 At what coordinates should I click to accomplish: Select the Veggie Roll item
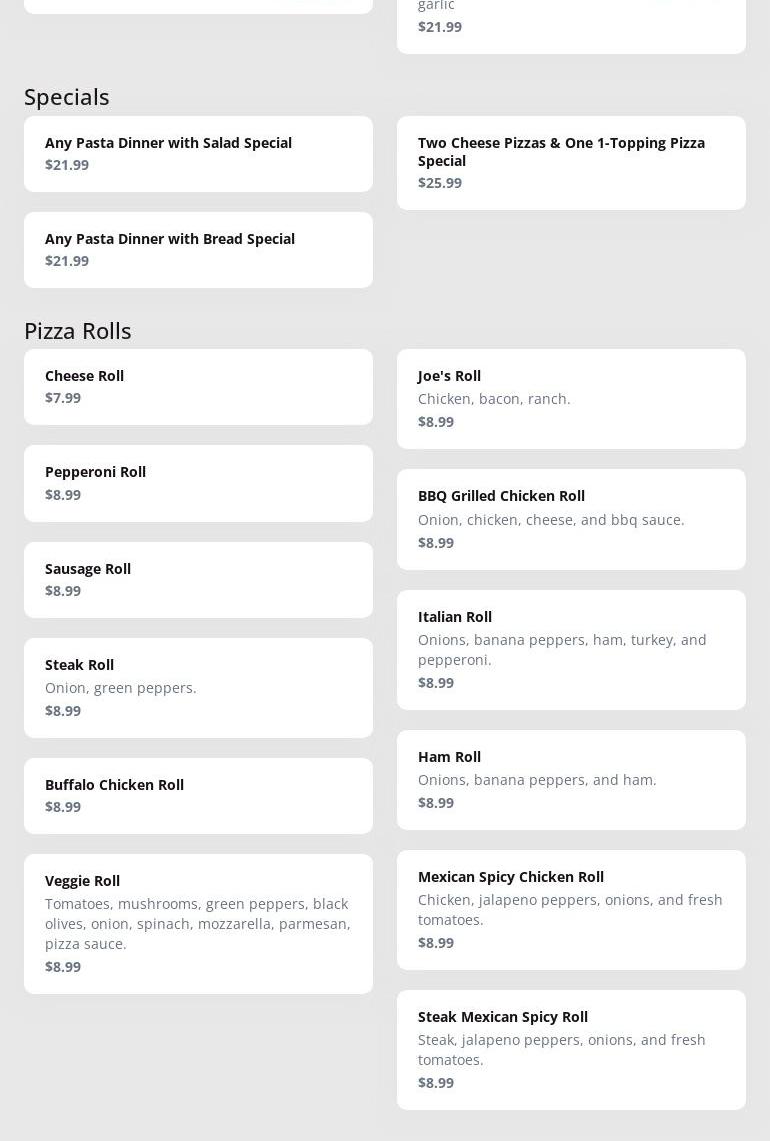pos(198,923)
